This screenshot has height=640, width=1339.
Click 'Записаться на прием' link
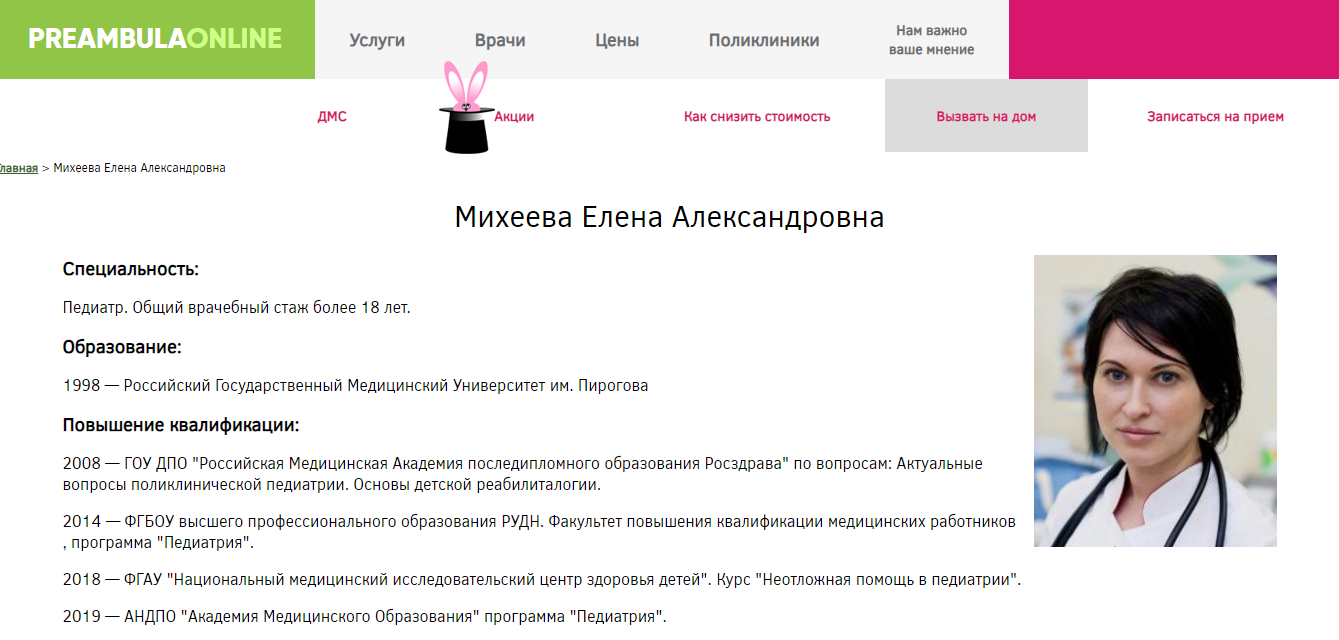pyautogui.click(x=1215, y=117)
